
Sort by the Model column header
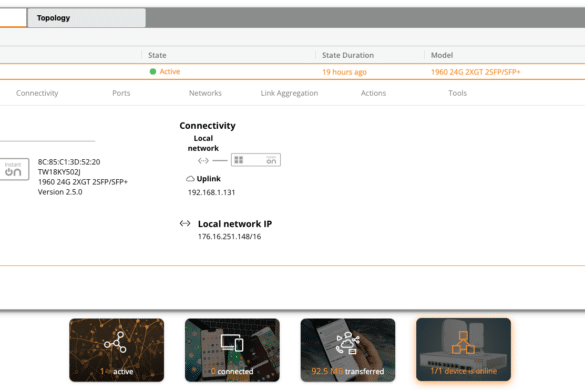442,55
